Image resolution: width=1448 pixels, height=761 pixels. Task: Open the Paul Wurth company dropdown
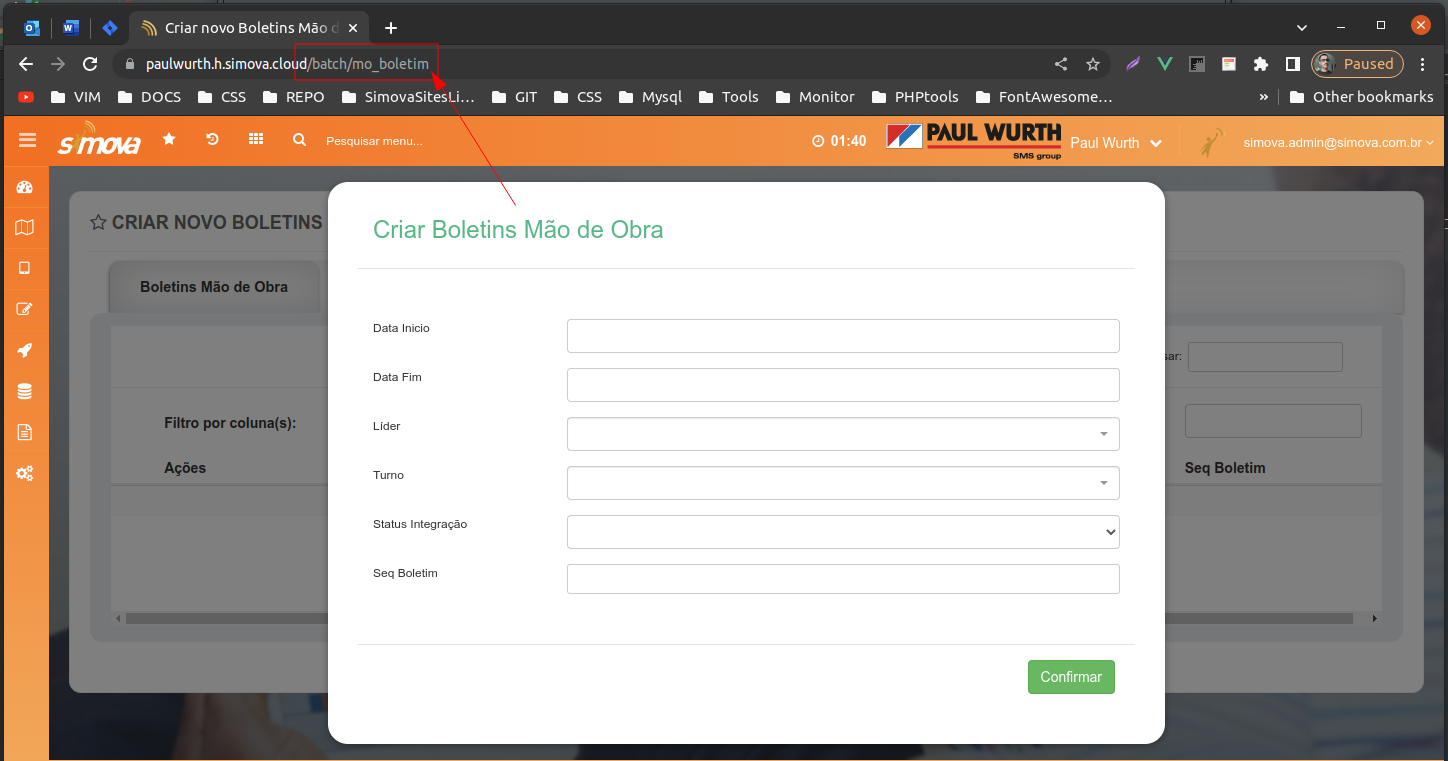click(x=1115, y=143)
